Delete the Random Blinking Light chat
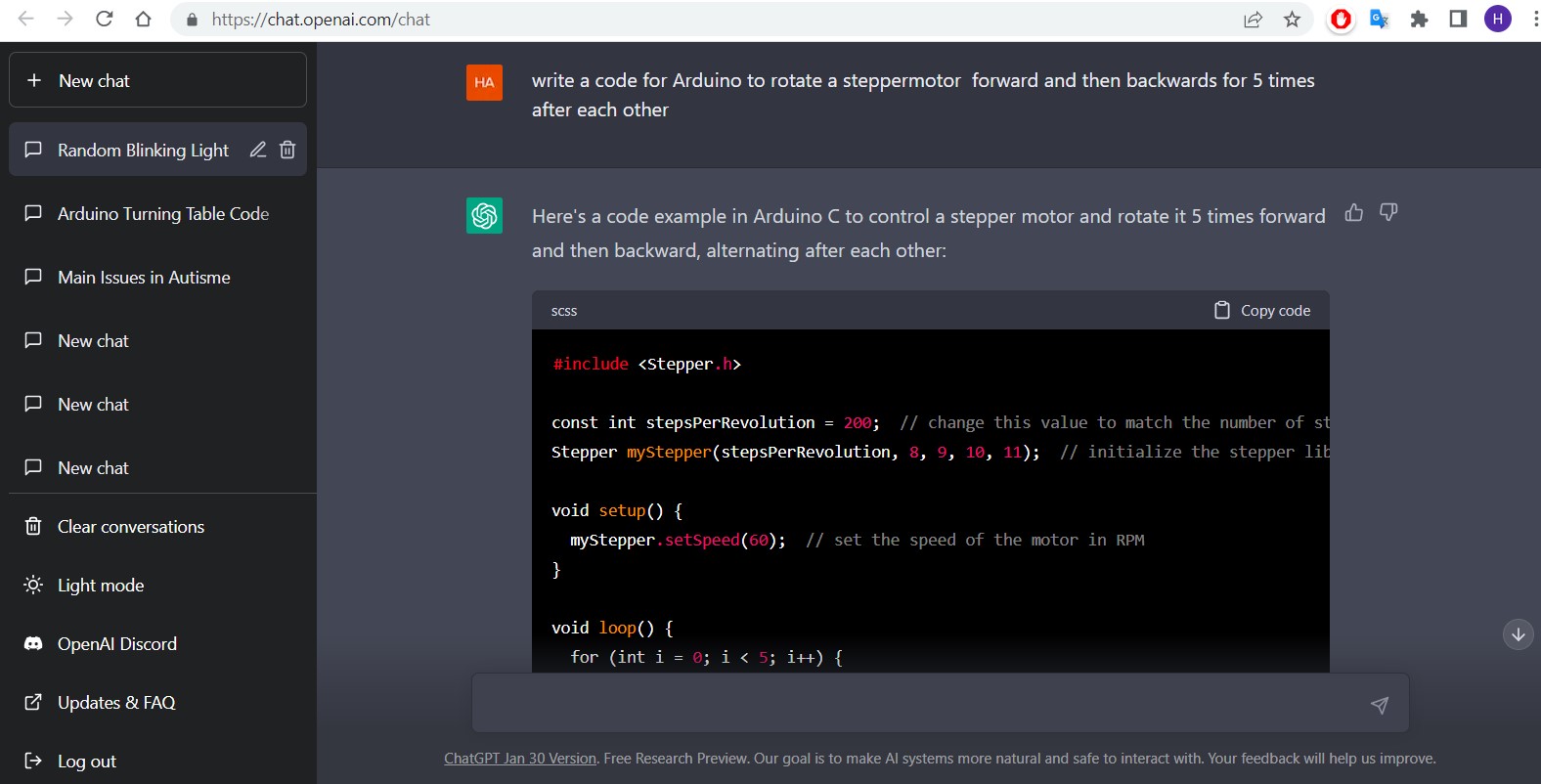This screenshot has height=784, width=1541. [x=287, y=150]
